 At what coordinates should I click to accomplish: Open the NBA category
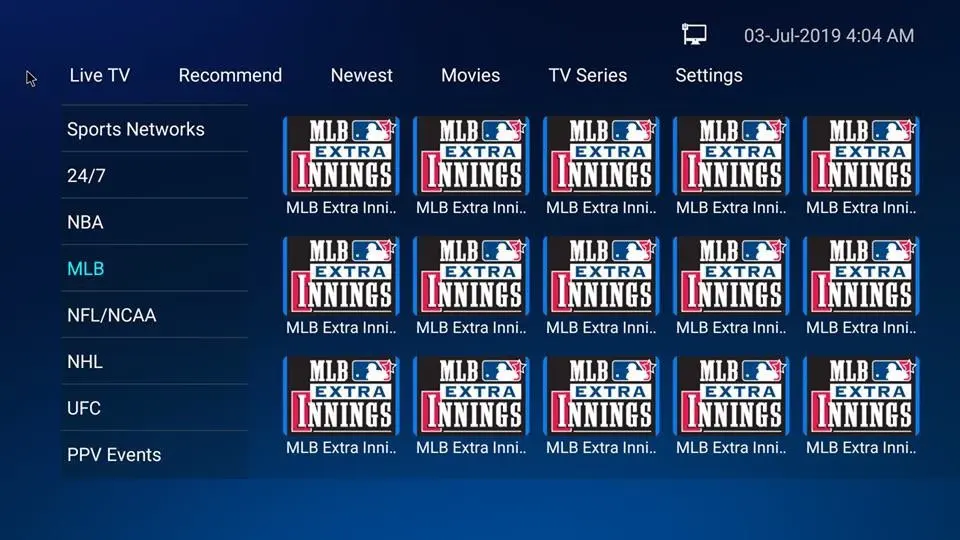pyautogui.click(x=155, y=222)
